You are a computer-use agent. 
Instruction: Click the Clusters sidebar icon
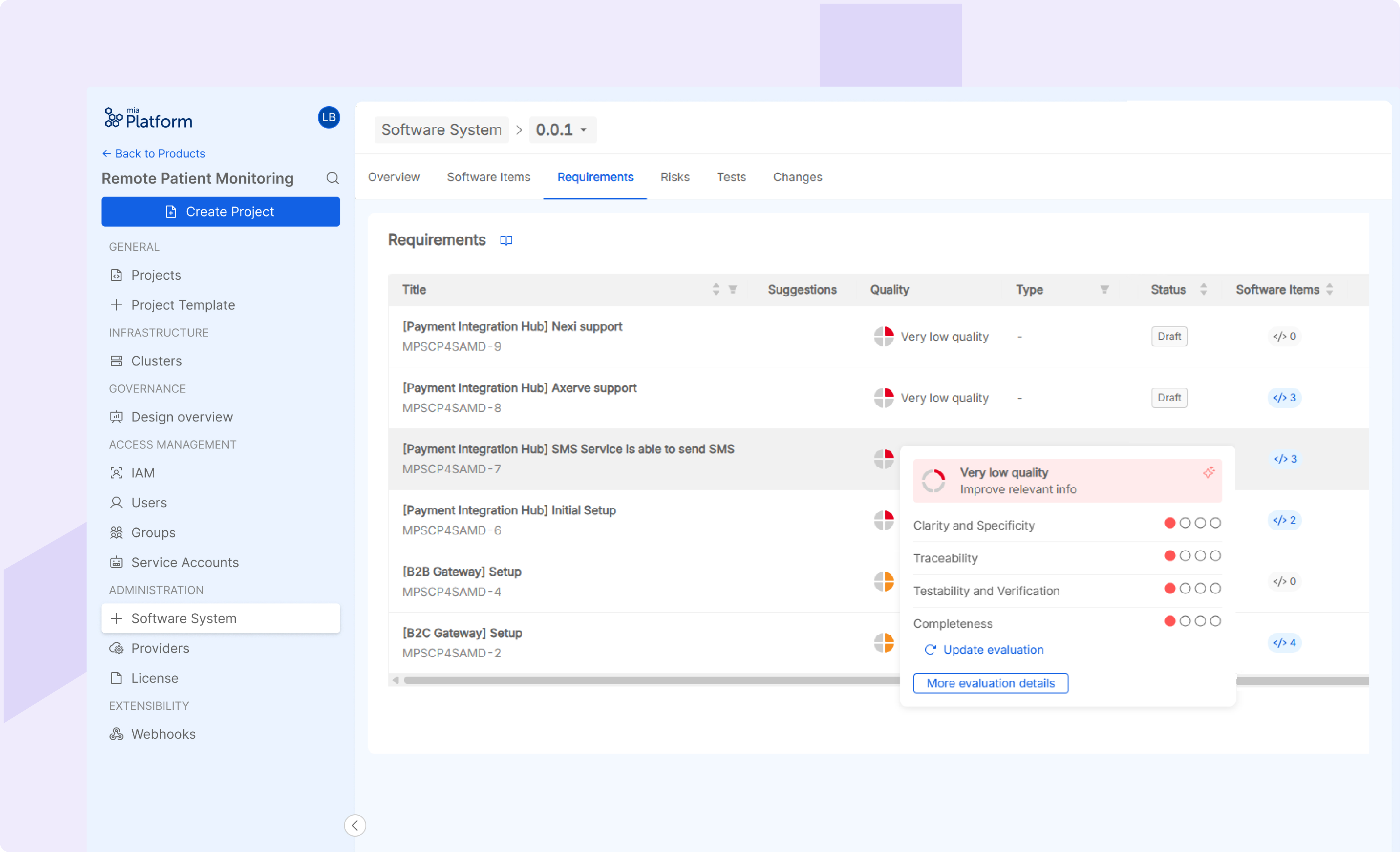pyautogui.click(x=117, y=361)
